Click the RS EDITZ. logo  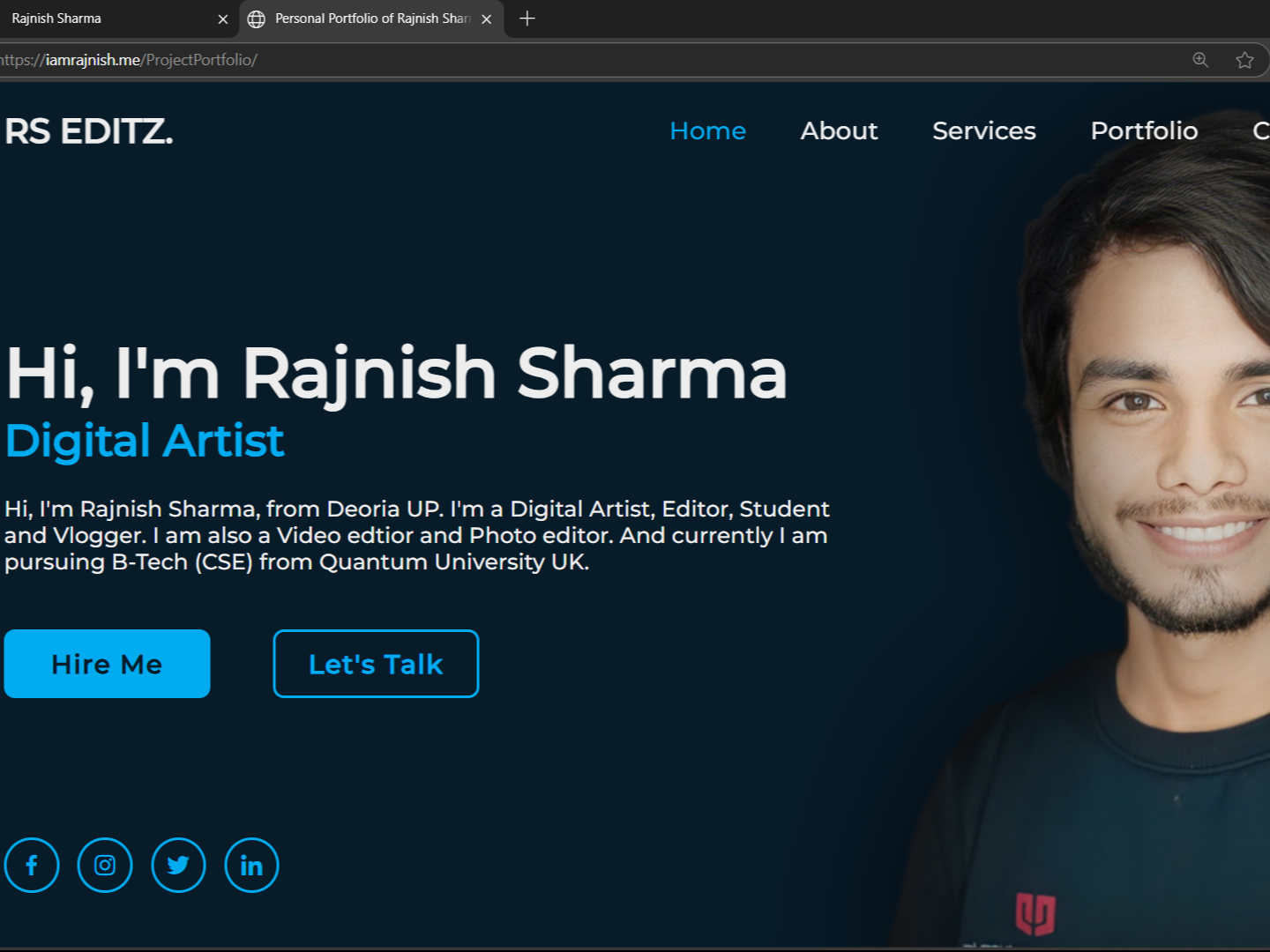coord(88,131)
